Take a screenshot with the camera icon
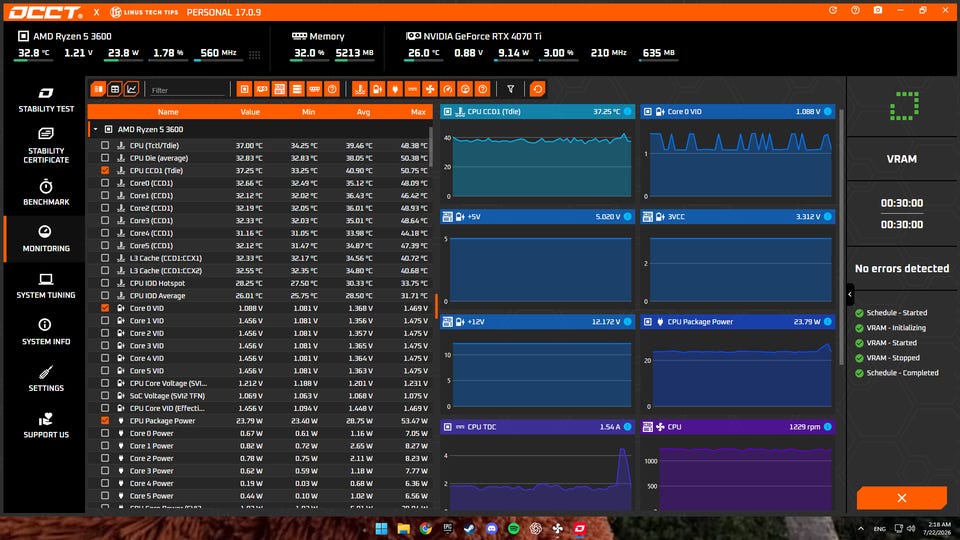 pos(877,10)
